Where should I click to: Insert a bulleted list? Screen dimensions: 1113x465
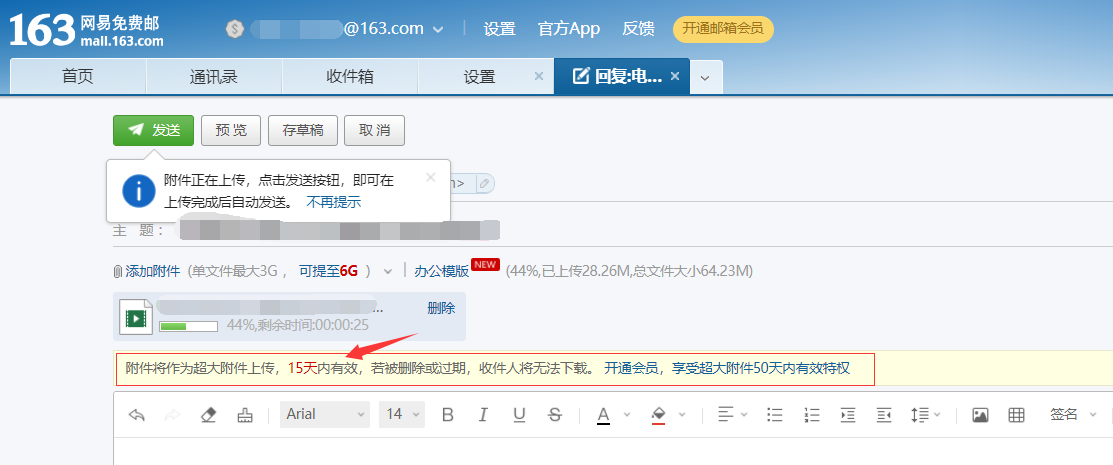(x=776, y=415)
